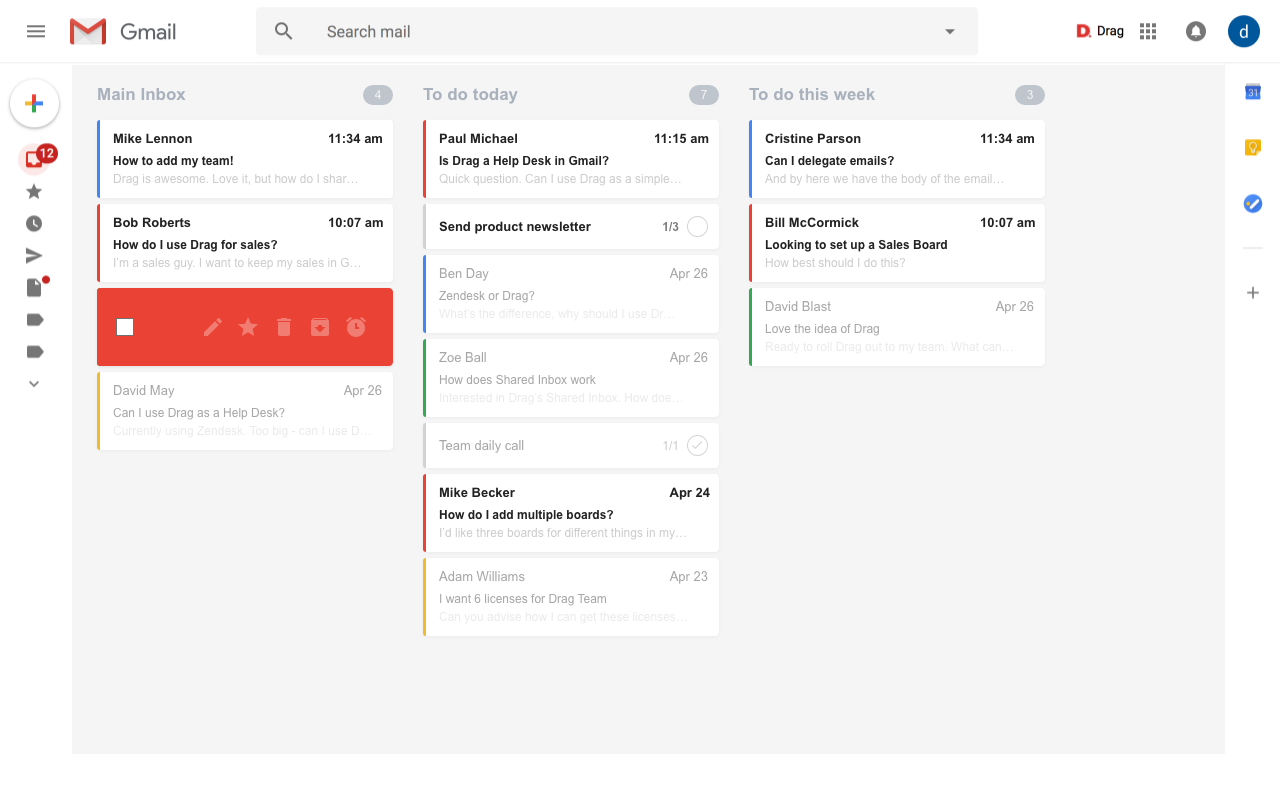Open the account avatar menu
Viewport: 1280px width, 800px height.
tap(1244, 31)
